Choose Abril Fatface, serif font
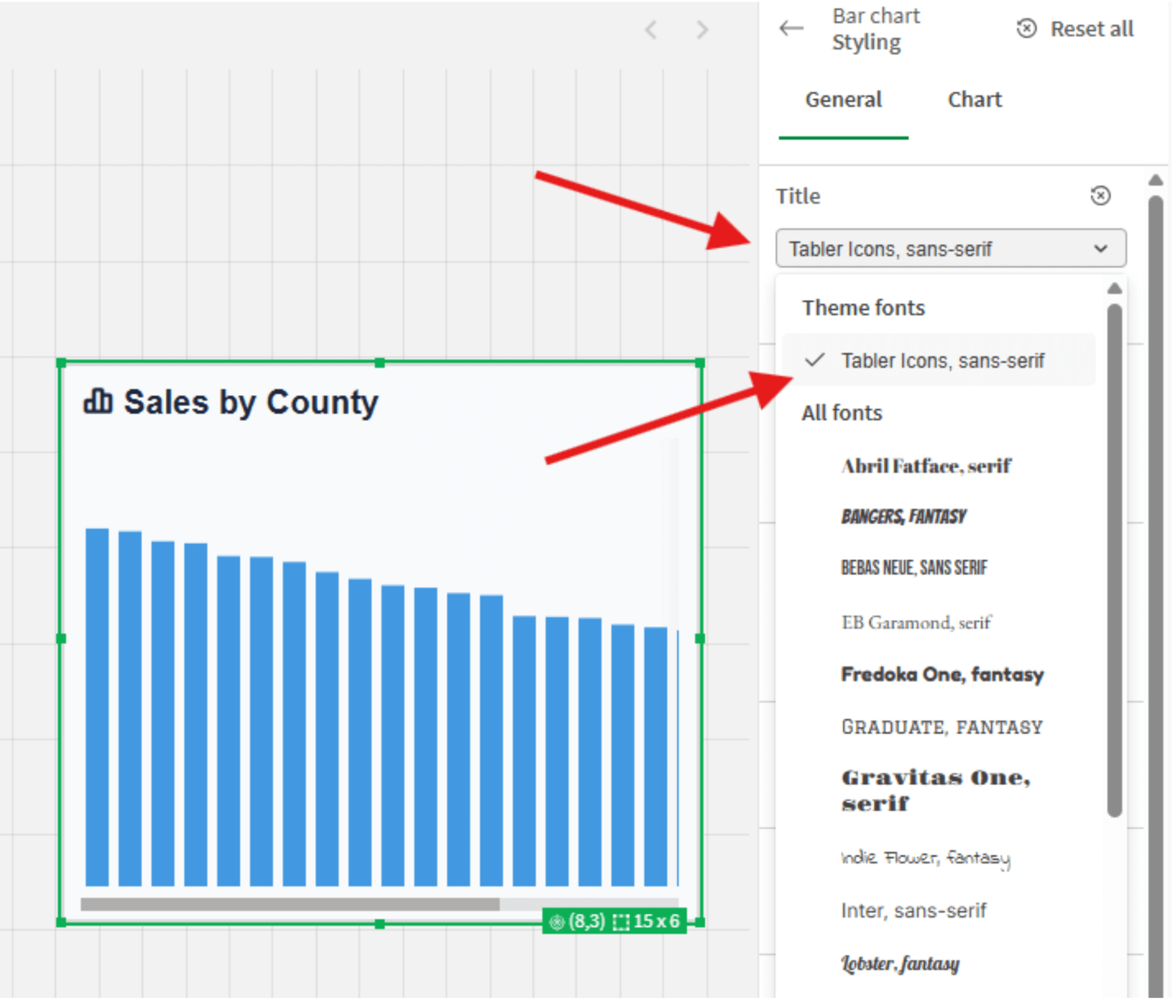This screenshot has width=1176, height=1008. pyautogui.click(x=926, y=467)
